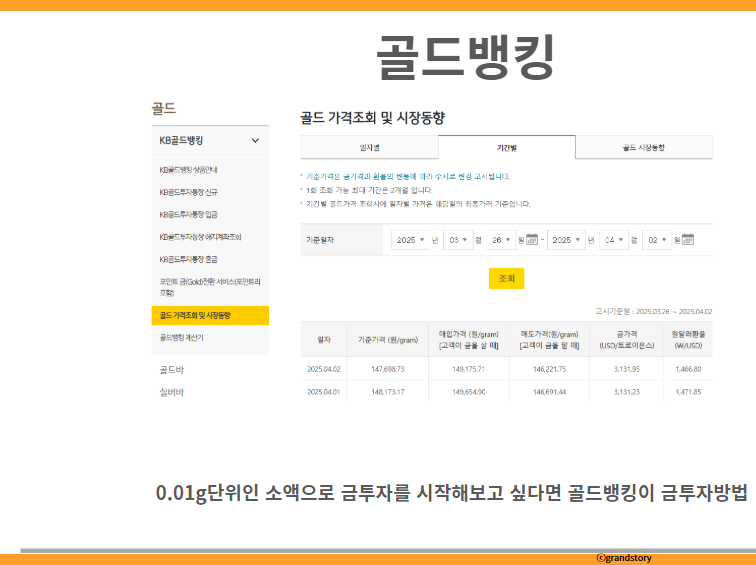The image size is (756, 565).
Task: Open KB골드투자통장 출금 menu item
Action: 189,259
